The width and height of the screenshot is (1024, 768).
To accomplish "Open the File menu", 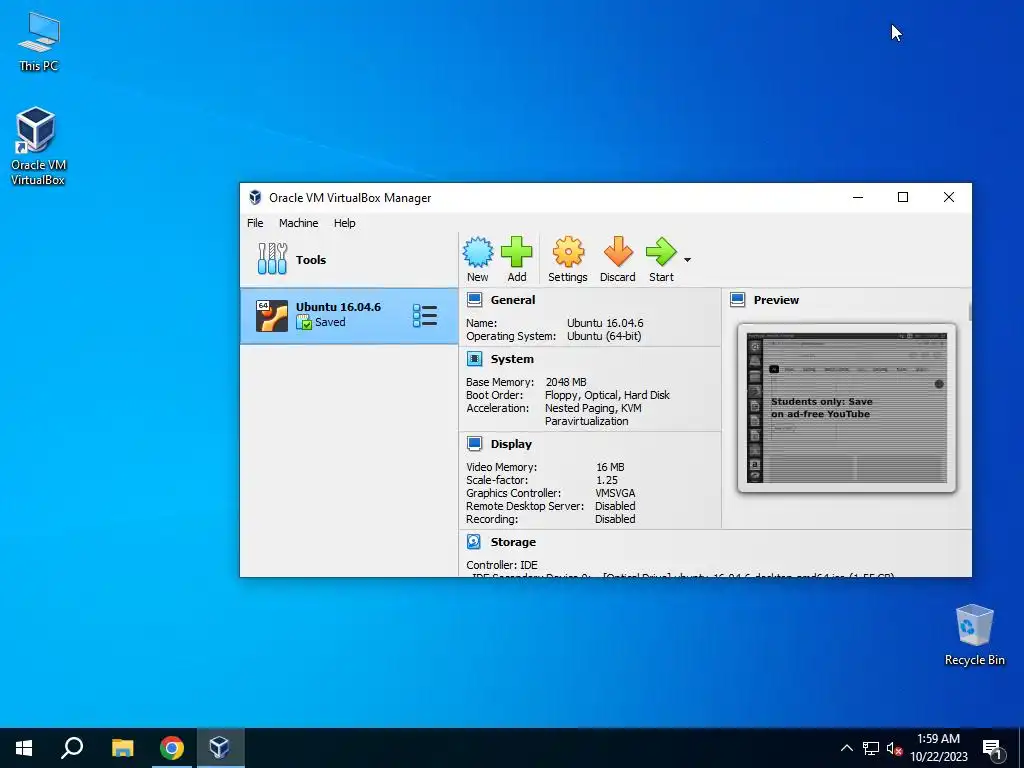I will (x=255, y=223).
